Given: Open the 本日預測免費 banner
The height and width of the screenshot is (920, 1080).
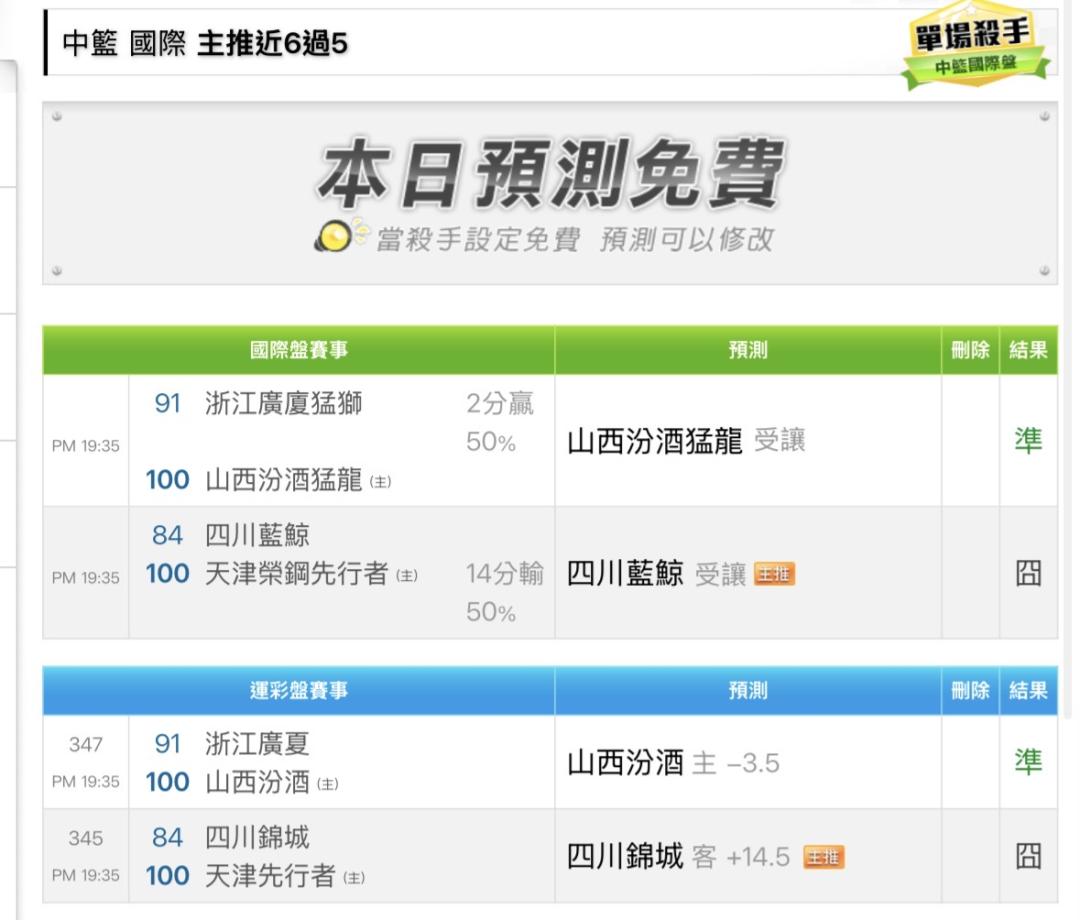Looking at the screenshot, I should point(550,193).
